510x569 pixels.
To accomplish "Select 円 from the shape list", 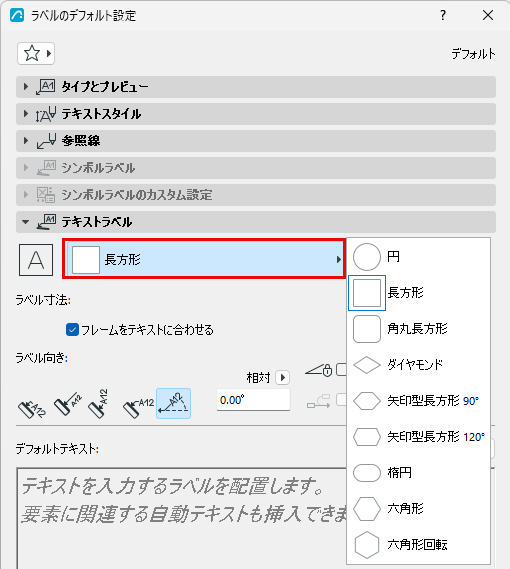I will (x=419, y=257).
